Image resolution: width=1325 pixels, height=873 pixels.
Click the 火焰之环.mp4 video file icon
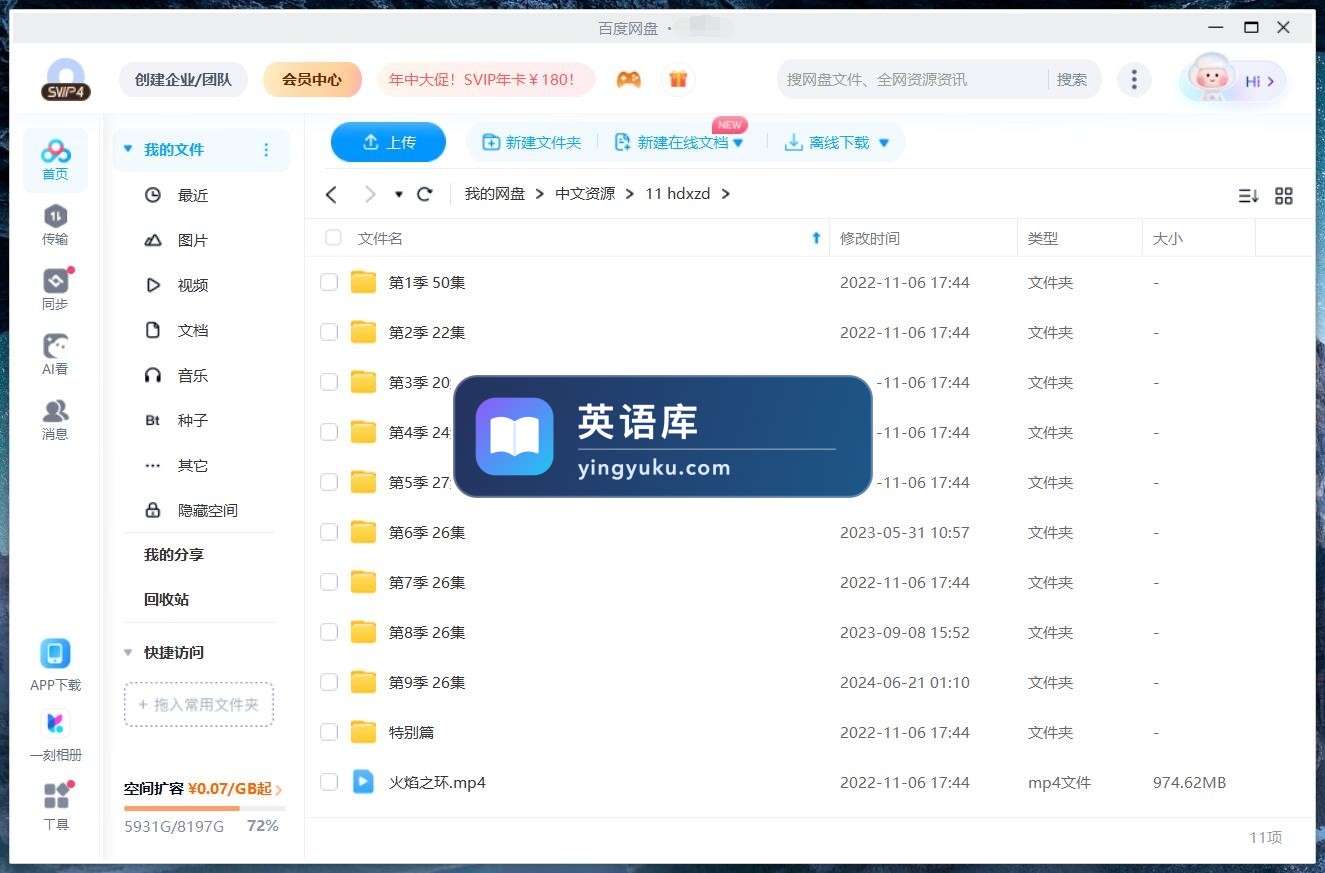point(363,782)
